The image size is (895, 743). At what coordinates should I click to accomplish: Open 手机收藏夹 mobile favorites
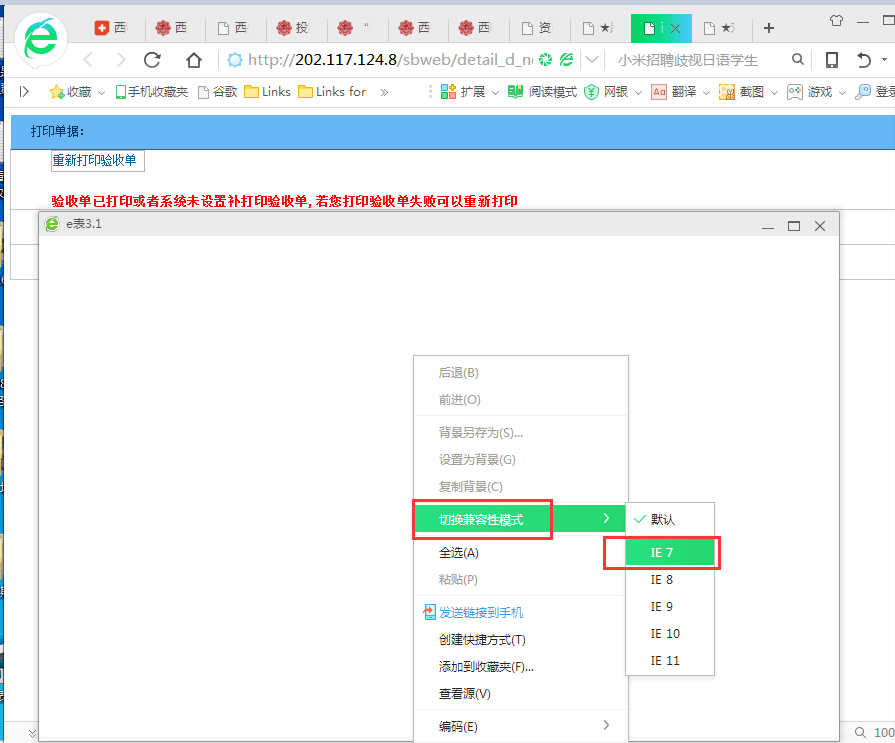152,92
